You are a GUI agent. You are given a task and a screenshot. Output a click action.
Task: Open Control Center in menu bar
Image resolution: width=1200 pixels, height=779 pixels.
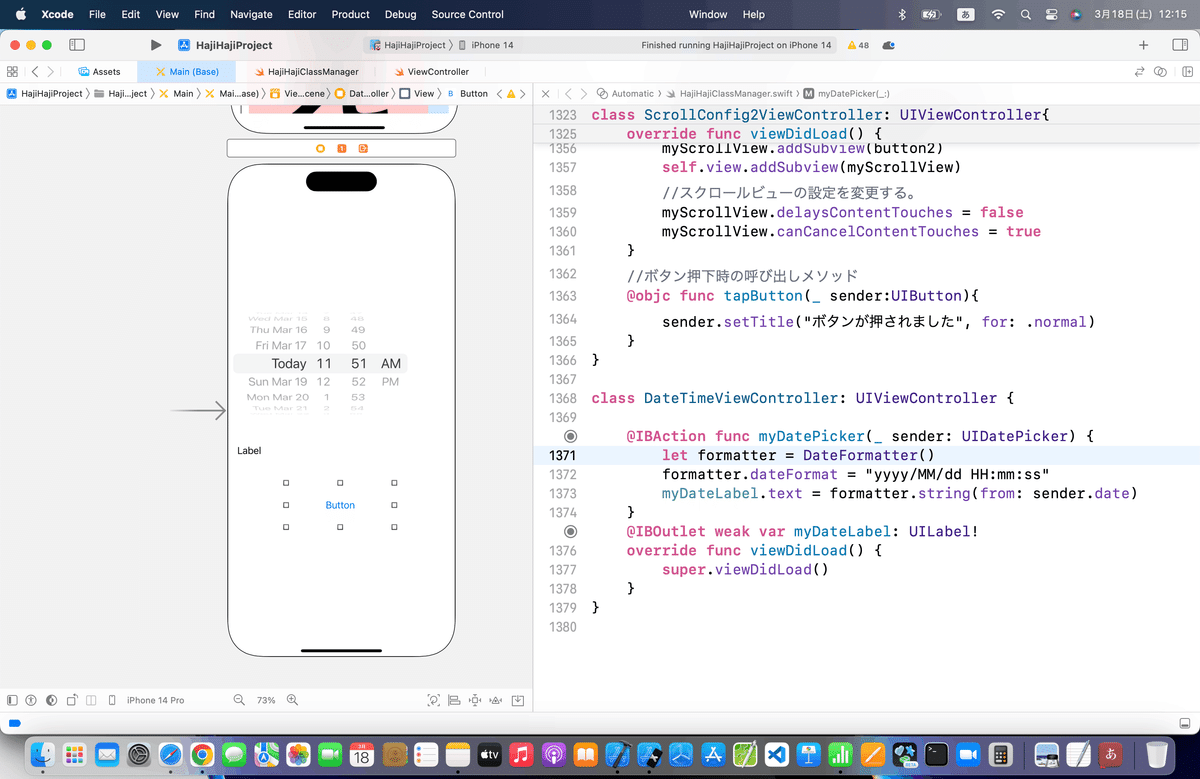pyautogui.click(x=1051, y=15)
